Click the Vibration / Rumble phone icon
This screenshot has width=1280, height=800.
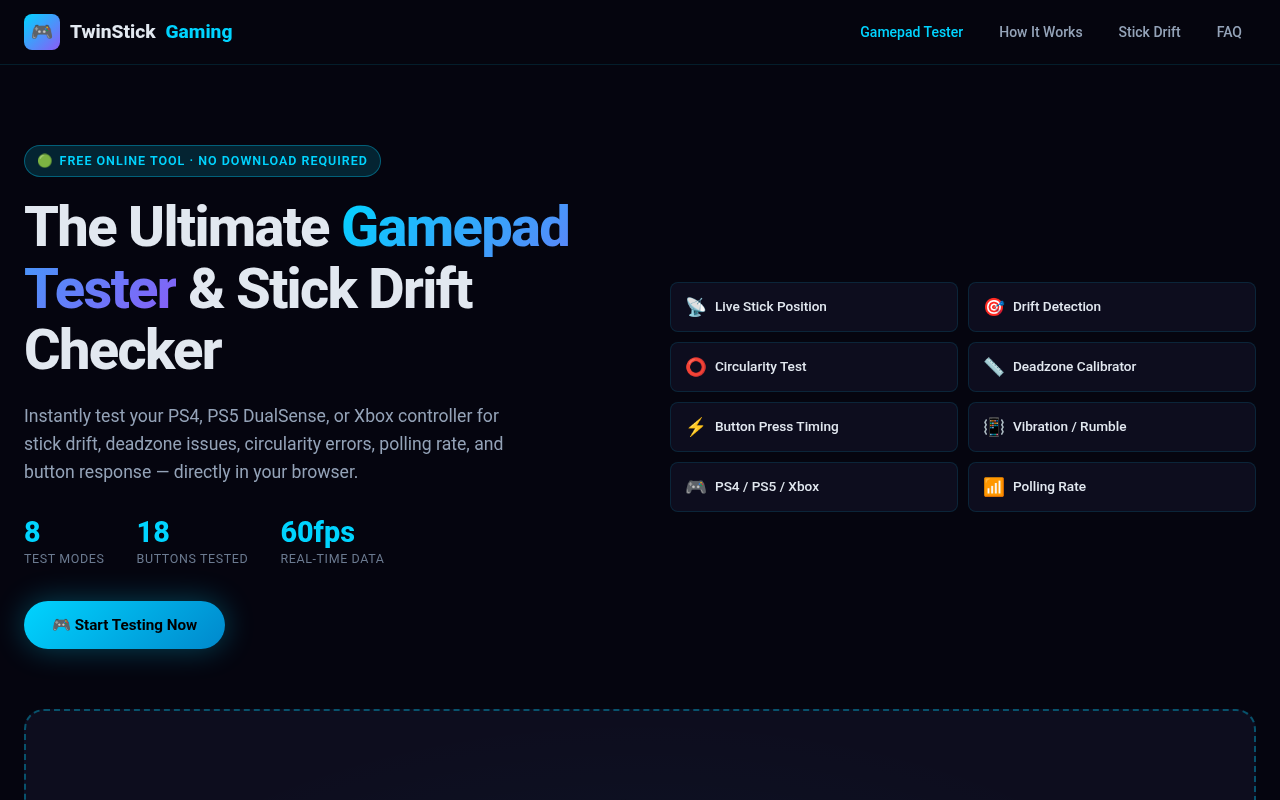[x=993, y=427]
